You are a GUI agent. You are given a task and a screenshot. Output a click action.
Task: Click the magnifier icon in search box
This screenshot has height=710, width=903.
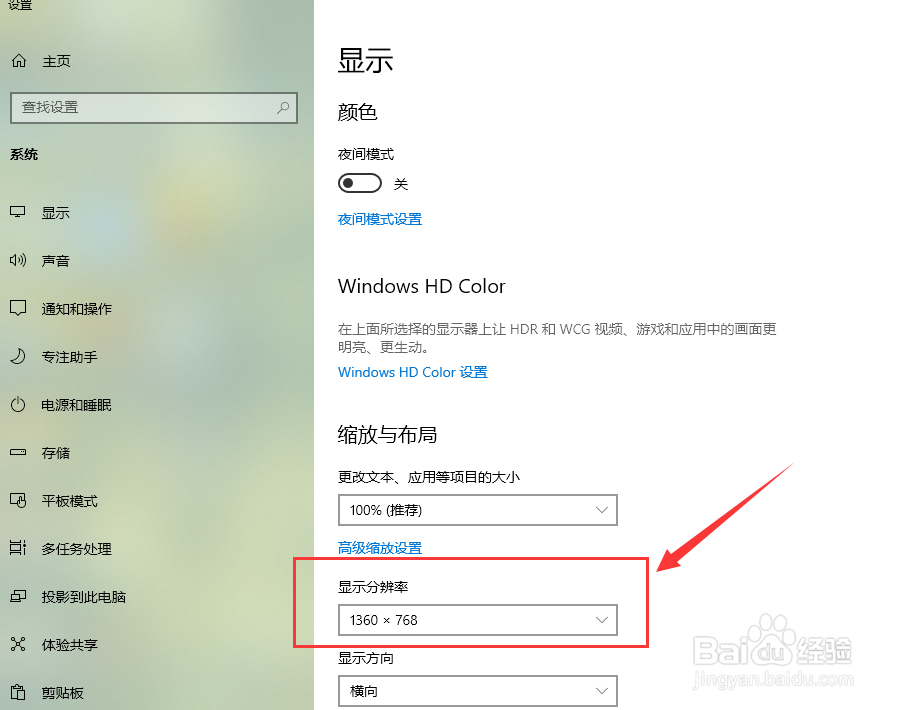[x=283, y=108]
